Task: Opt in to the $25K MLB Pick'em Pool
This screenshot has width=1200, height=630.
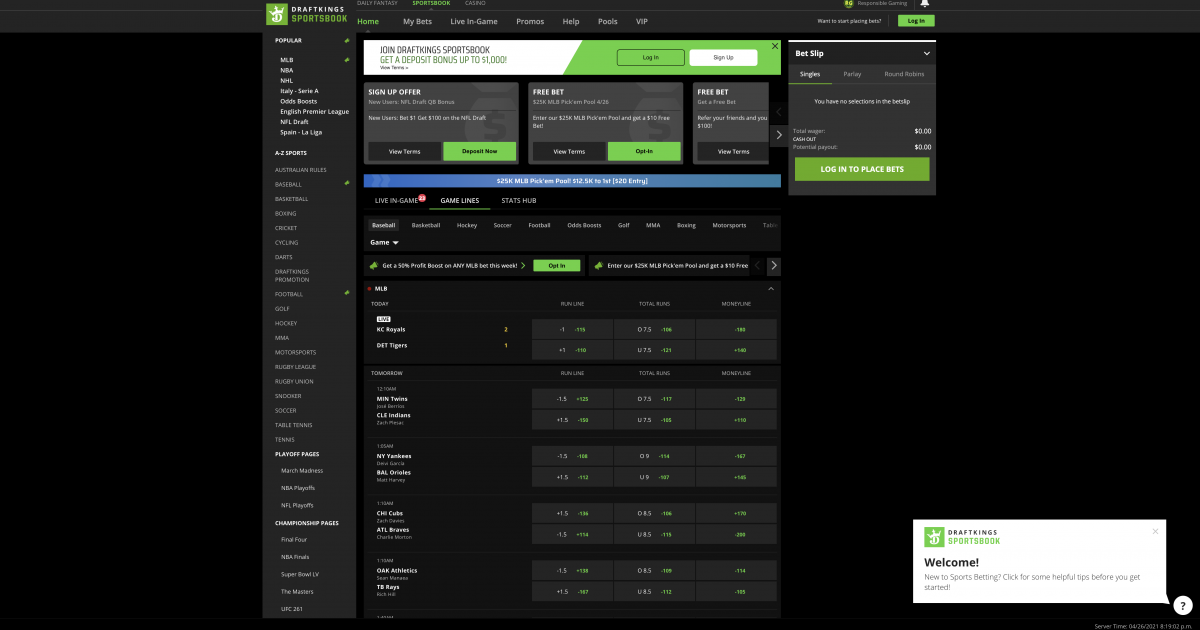Action: click(x=643, y=151)
